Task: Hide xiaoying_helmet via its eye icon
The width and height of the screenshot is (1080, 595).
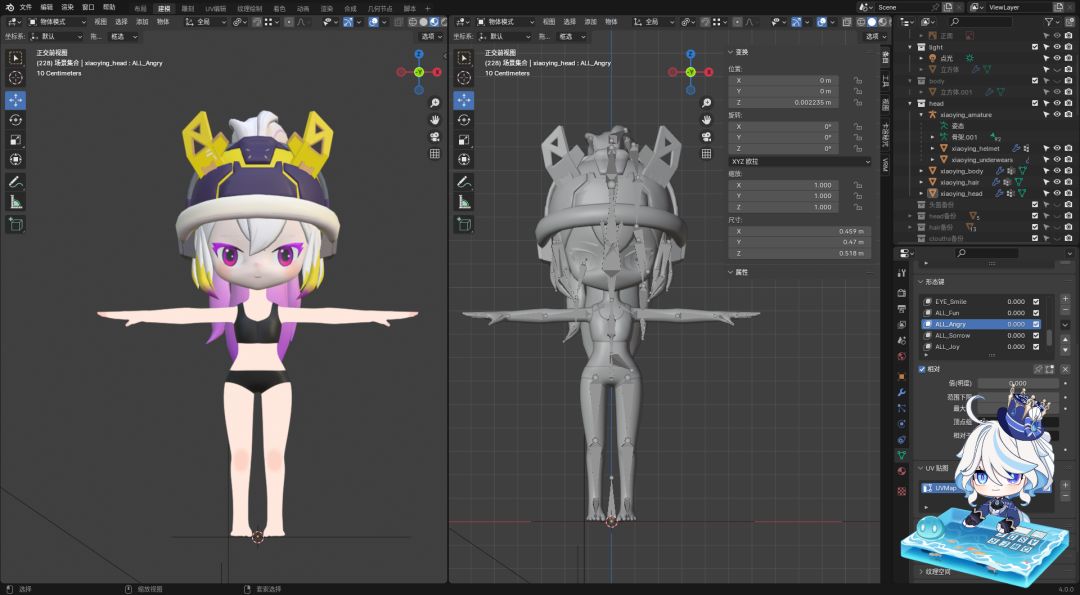Action: coord(1057,149)
